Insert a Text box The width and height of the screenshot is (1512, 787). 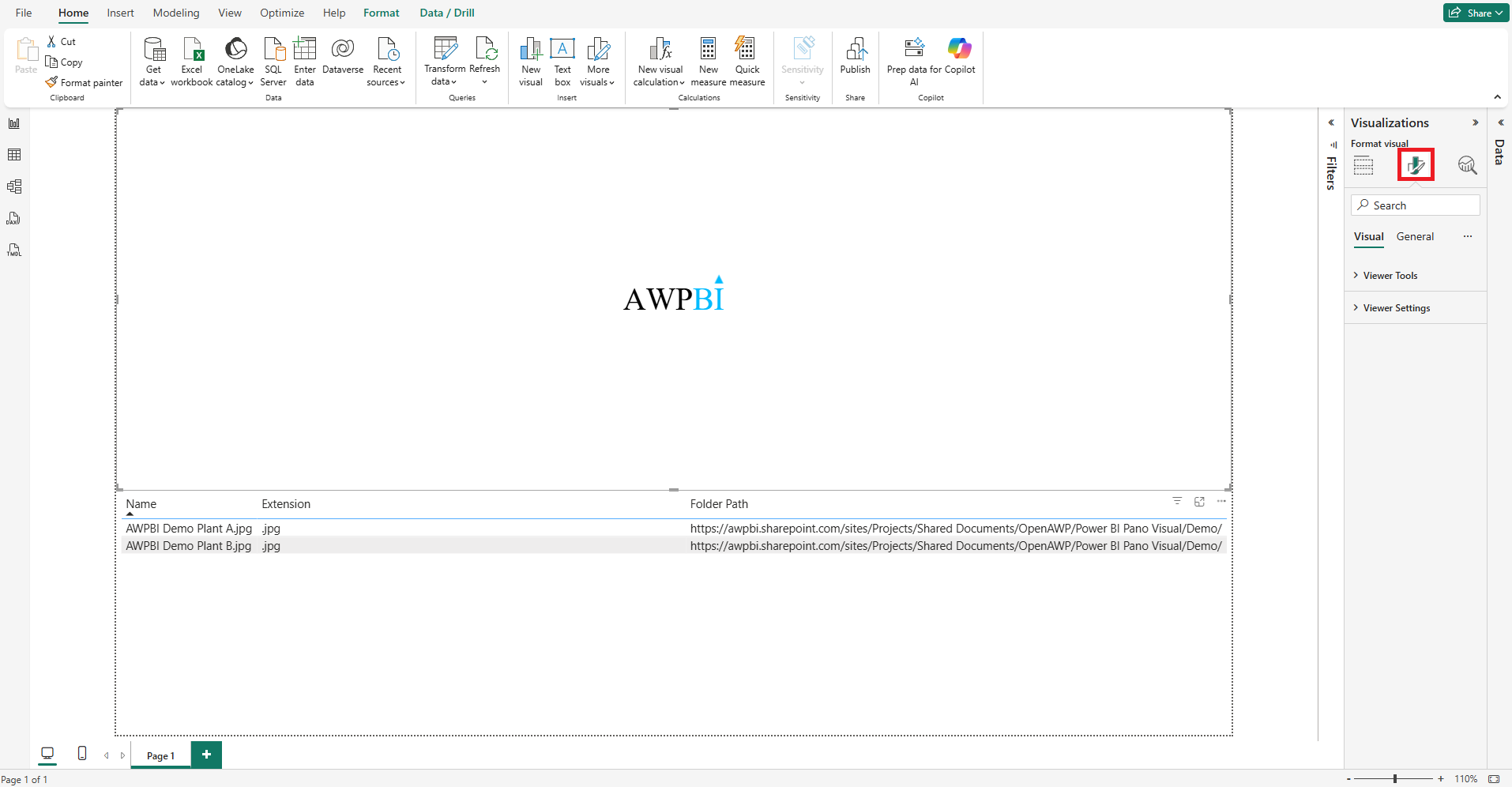coord(562,62)
